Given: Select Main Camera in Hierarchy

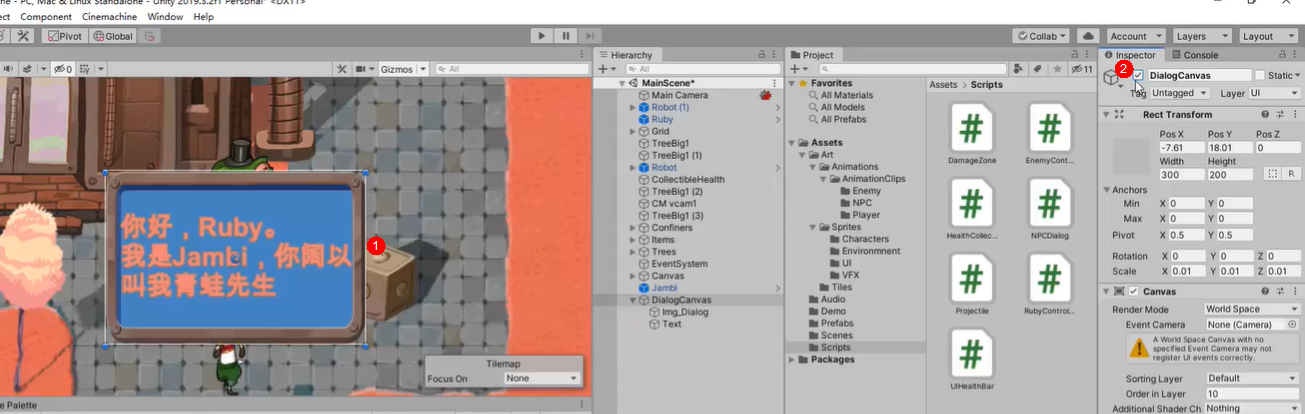Looking at the screenshot, I should click(679, 95).
